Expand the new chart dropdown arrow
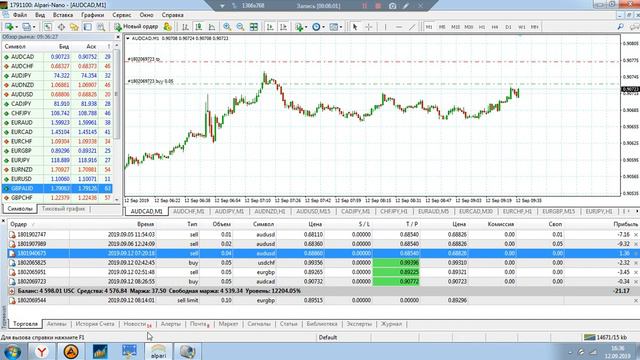 coord(16,27)
